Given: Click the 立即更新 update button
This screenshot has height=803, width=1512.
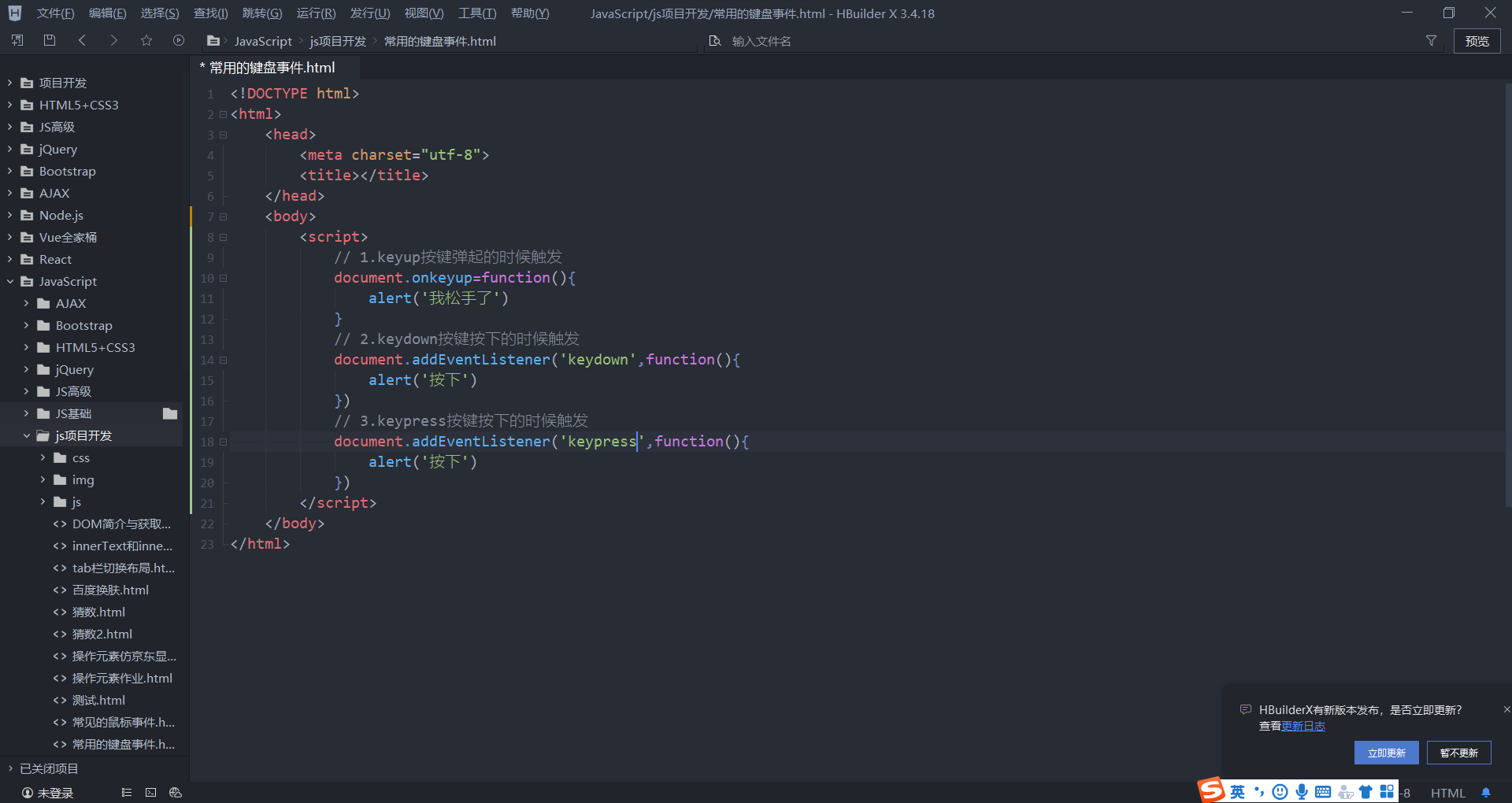Looking at the screenshot, I should tap(1386, 753).
